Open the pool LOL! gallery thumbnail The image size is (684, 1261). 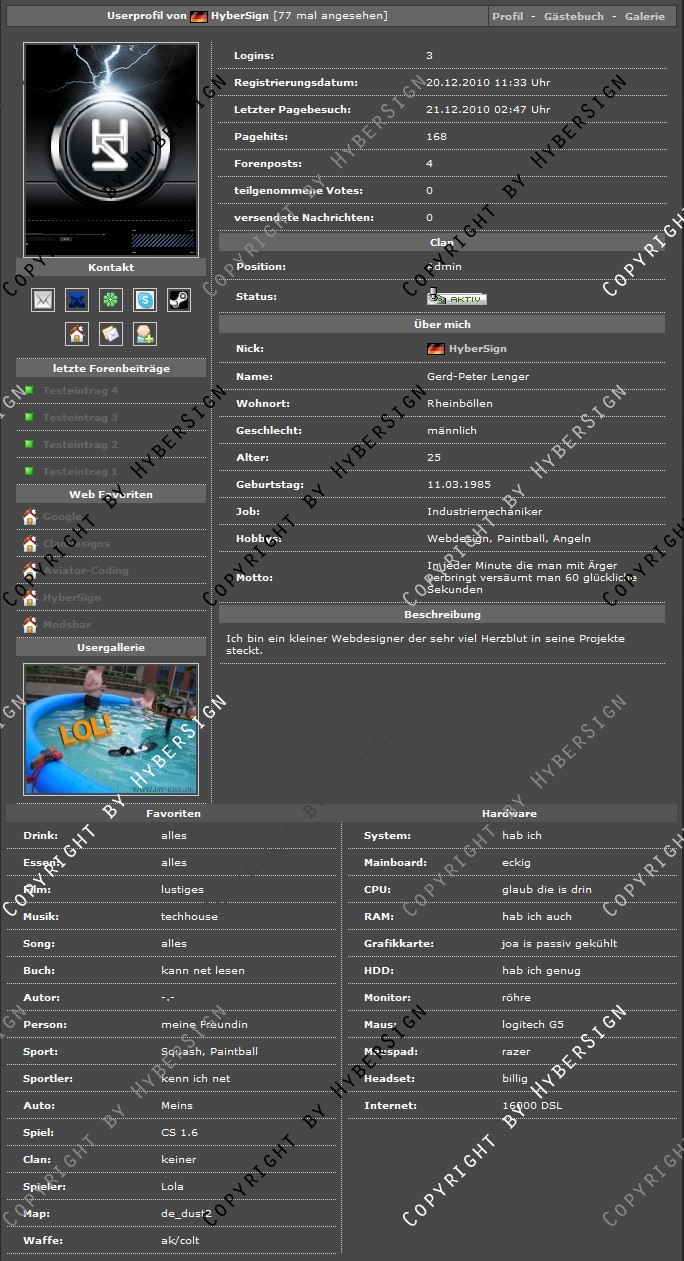pyautogui.click(x=111, y=729)
